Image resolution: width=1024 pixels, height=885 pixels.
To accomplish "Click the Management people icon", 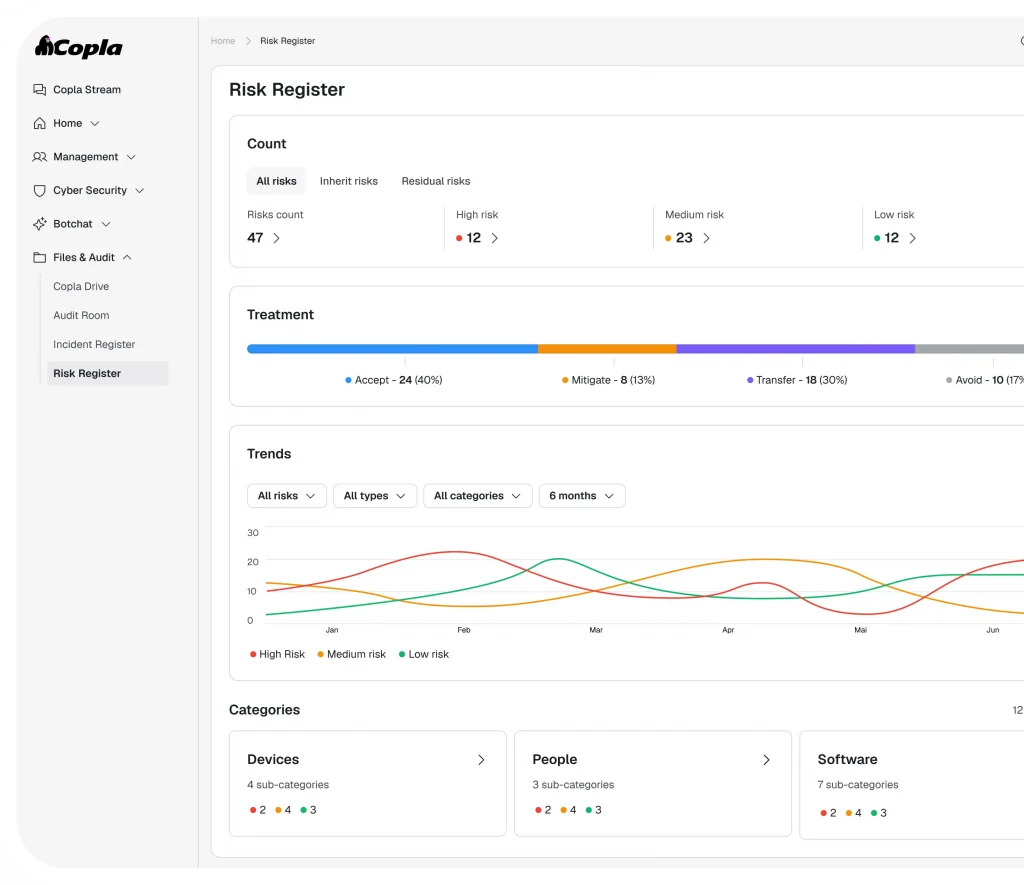I will point(40,157).
